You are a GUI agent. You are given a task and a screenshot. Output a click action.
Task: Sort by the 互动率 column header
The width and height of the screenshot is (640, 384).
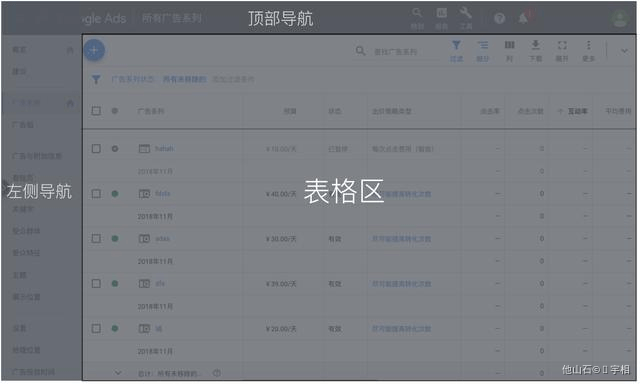click(x=577, y=111)
